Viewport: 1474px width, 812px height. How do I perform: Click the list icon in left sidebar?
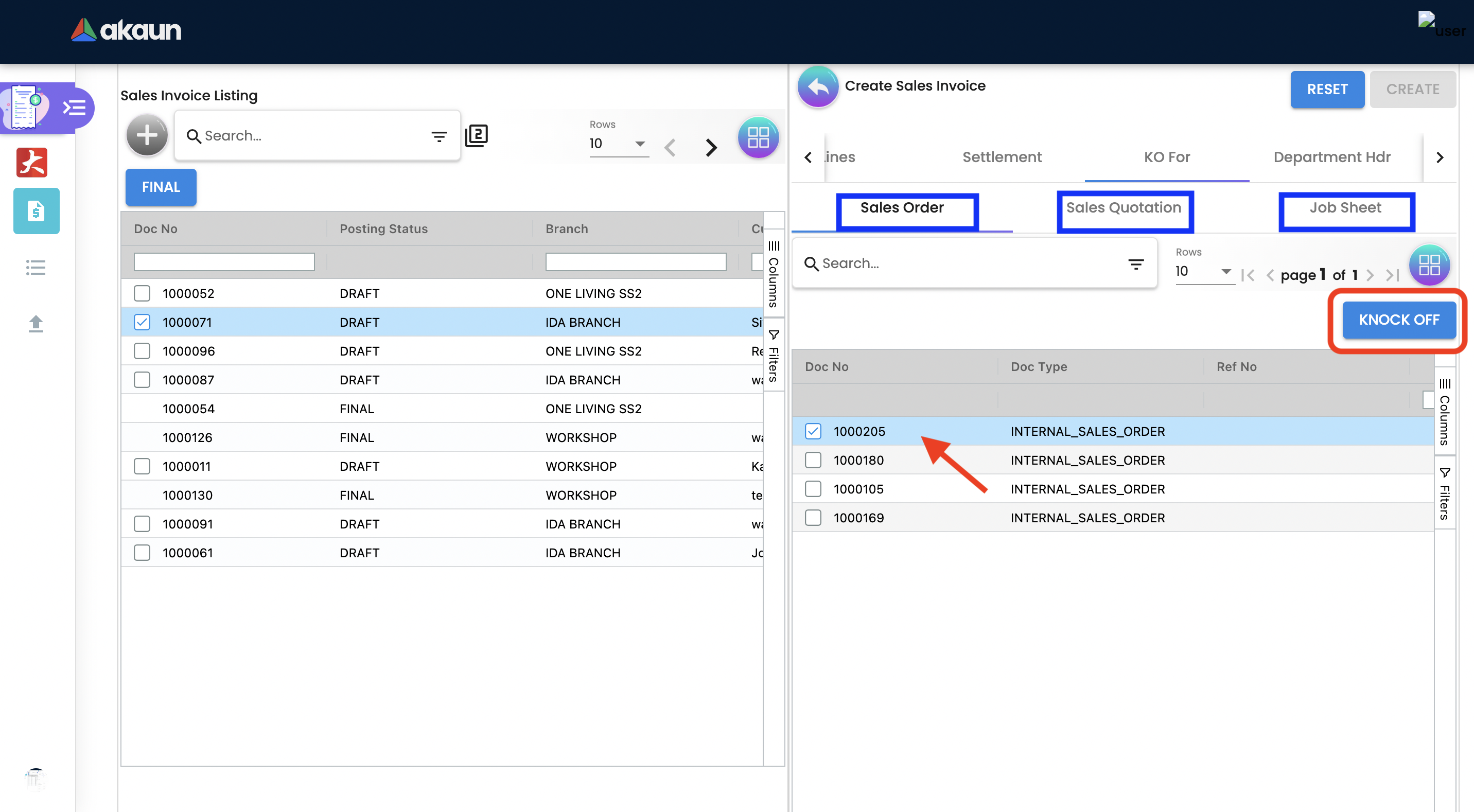(x=36, y=267)
